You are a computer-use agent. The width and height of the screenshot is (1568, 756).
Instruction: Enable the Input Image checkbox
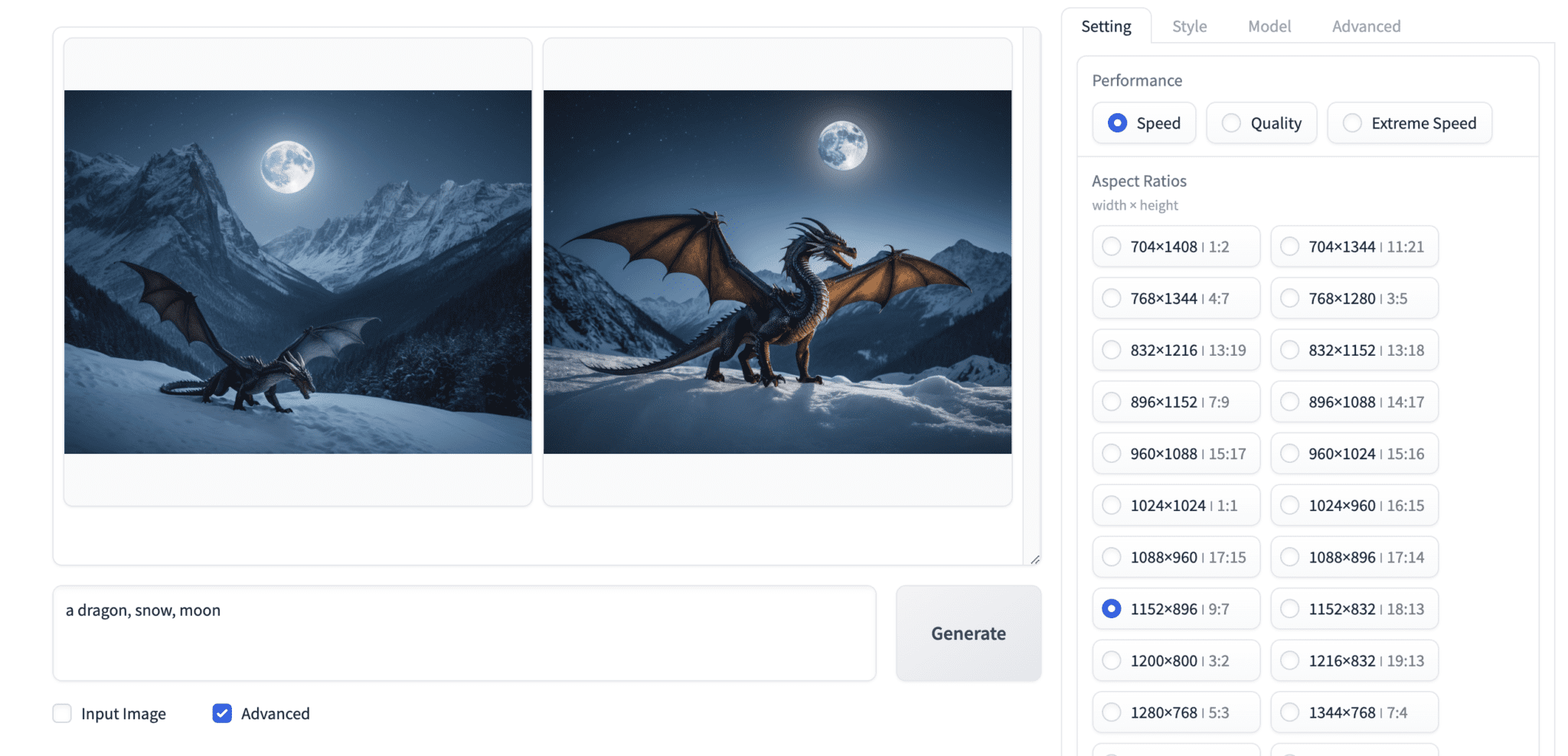[x=62, y=713]
